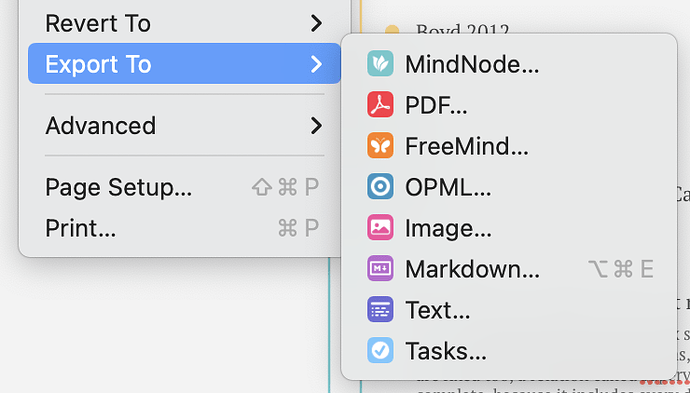Export to Tasks... option
The height and width of the screenshot is (393, 690).
(x=509, y=350)
